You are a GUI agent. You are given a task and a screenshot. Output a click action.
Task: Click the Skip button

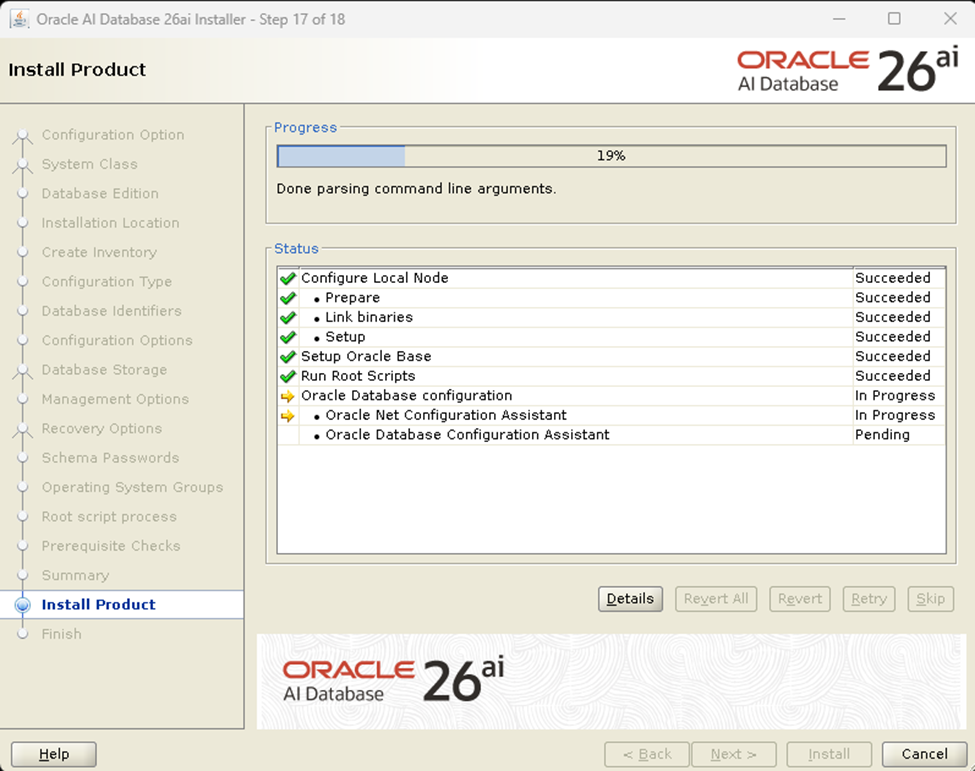[x=930, y=599]
